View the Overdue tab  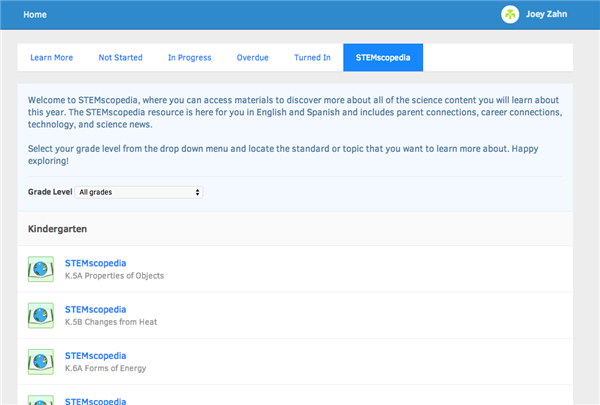tap(252, 58)
